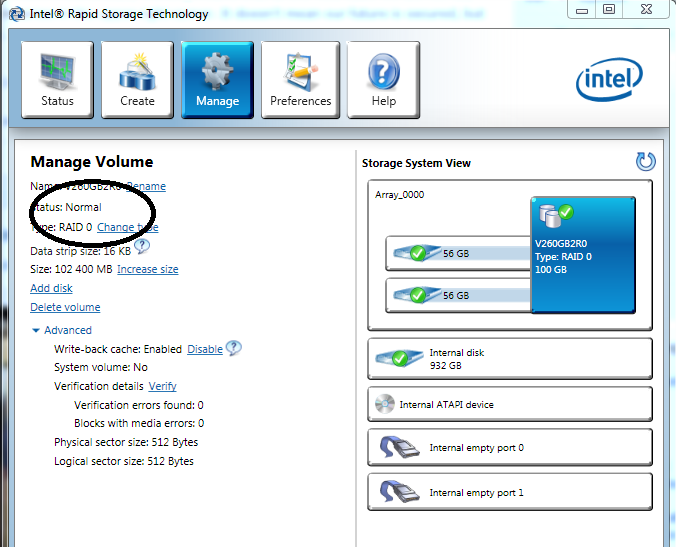This screenshot has width=676, height=547.
Task: Select the second 56 GB array disk
Action: click(x=458, y=295)
